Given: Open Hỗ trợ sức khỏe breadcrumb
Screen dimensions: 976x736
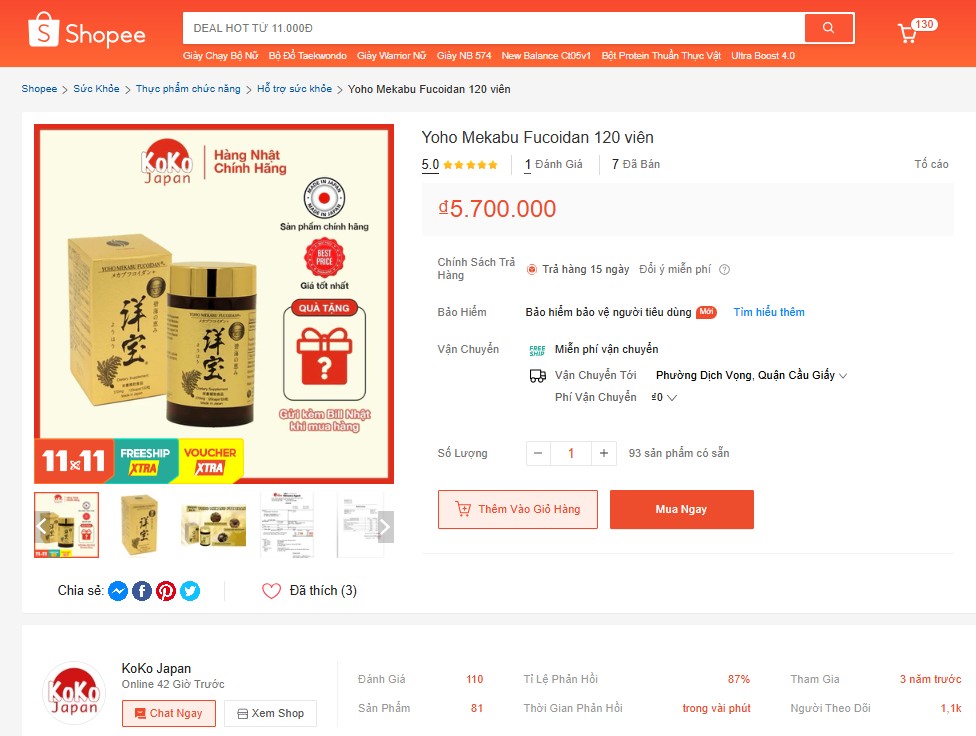Looking at the screenshot, I should 294,88.
